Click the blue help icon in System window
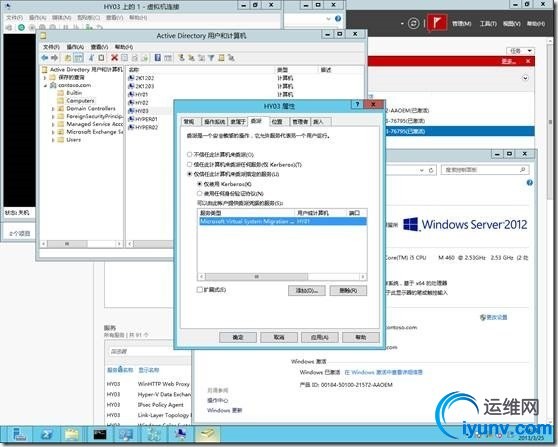This screenshot has height=447, width=558. (530, 183)
